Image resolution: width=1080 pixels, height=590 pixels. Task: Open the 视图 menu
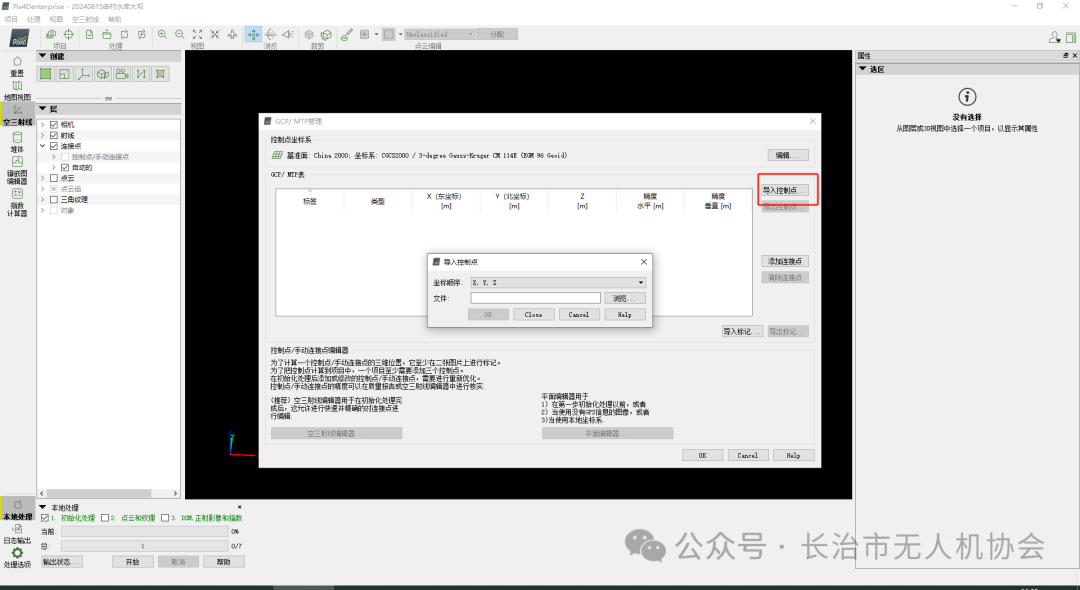coord(56,19)
